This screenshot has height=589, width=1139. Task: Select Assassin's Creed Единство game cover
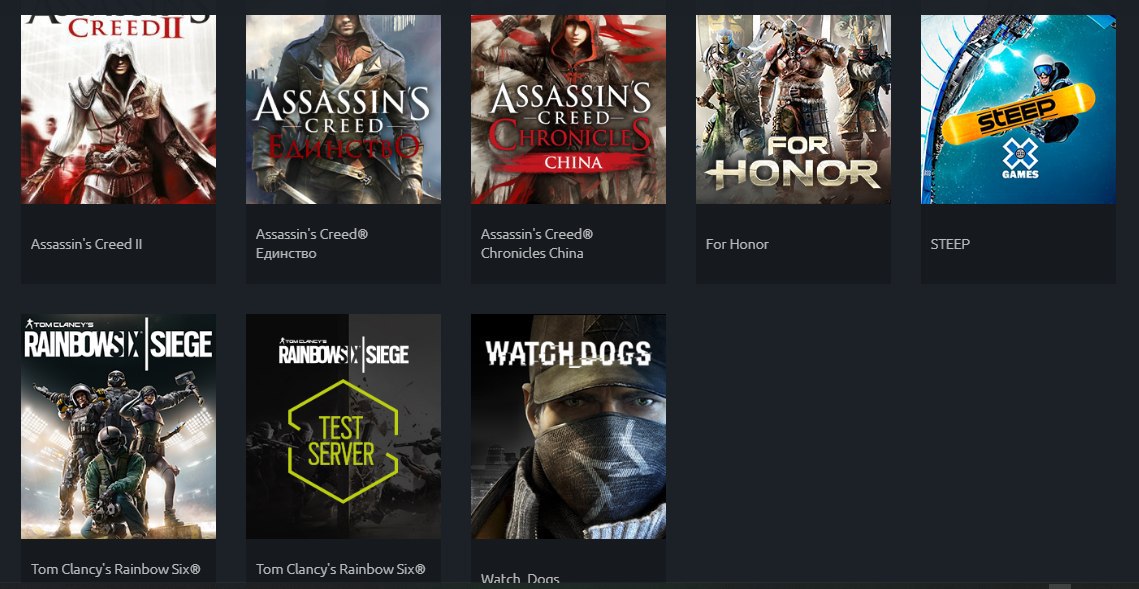[x=343, y=109]
